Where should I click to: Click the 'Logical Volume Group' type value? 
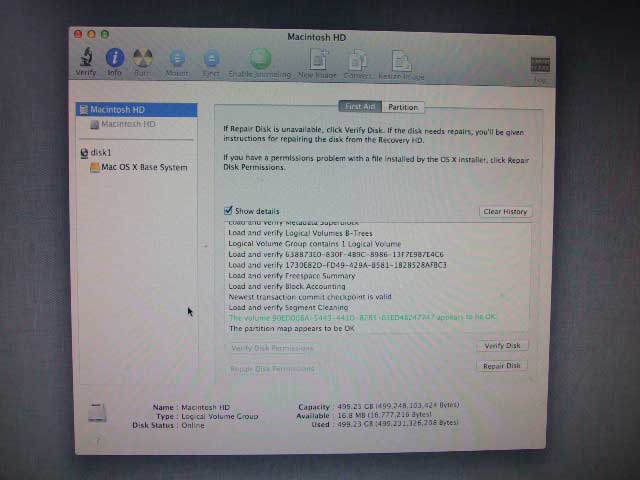click(220, 416)
